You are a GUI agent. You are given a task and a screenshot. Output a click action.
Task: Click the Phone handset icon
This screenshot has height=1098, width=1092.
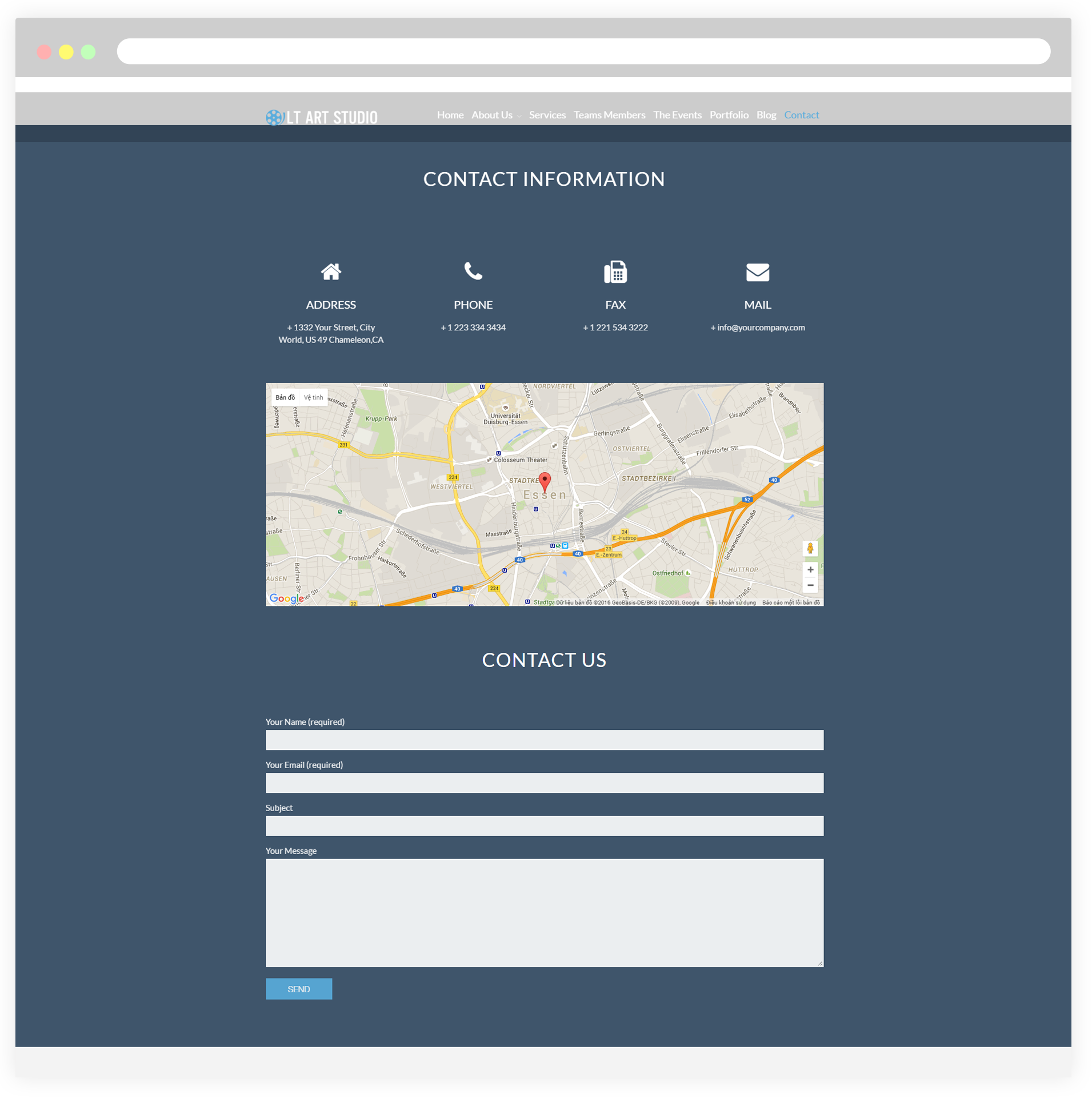pyautogui.click(x=473, y=271)
